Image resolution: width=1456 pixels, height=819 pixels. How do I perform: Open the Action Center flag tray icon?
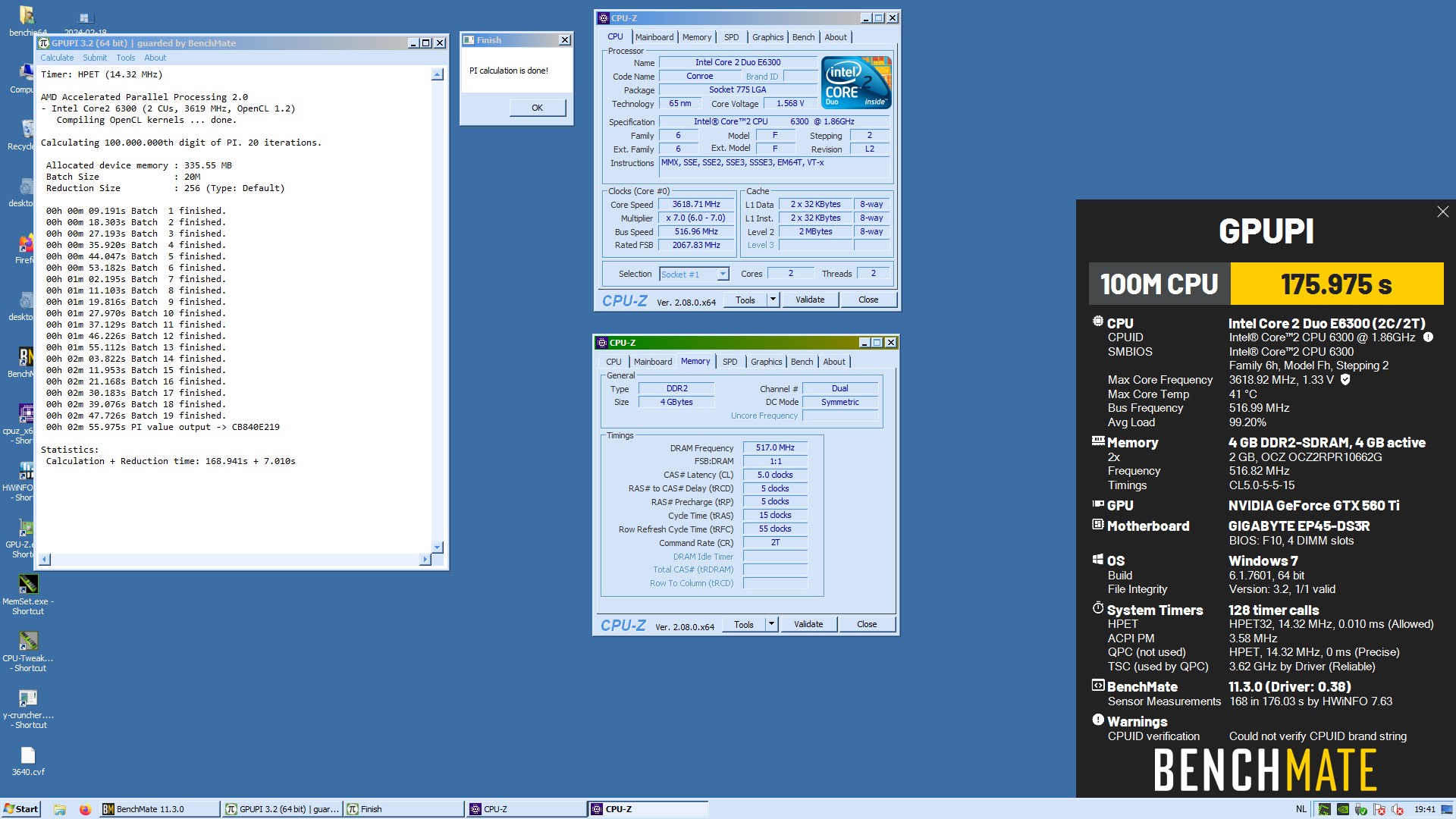pos(1379,809)
